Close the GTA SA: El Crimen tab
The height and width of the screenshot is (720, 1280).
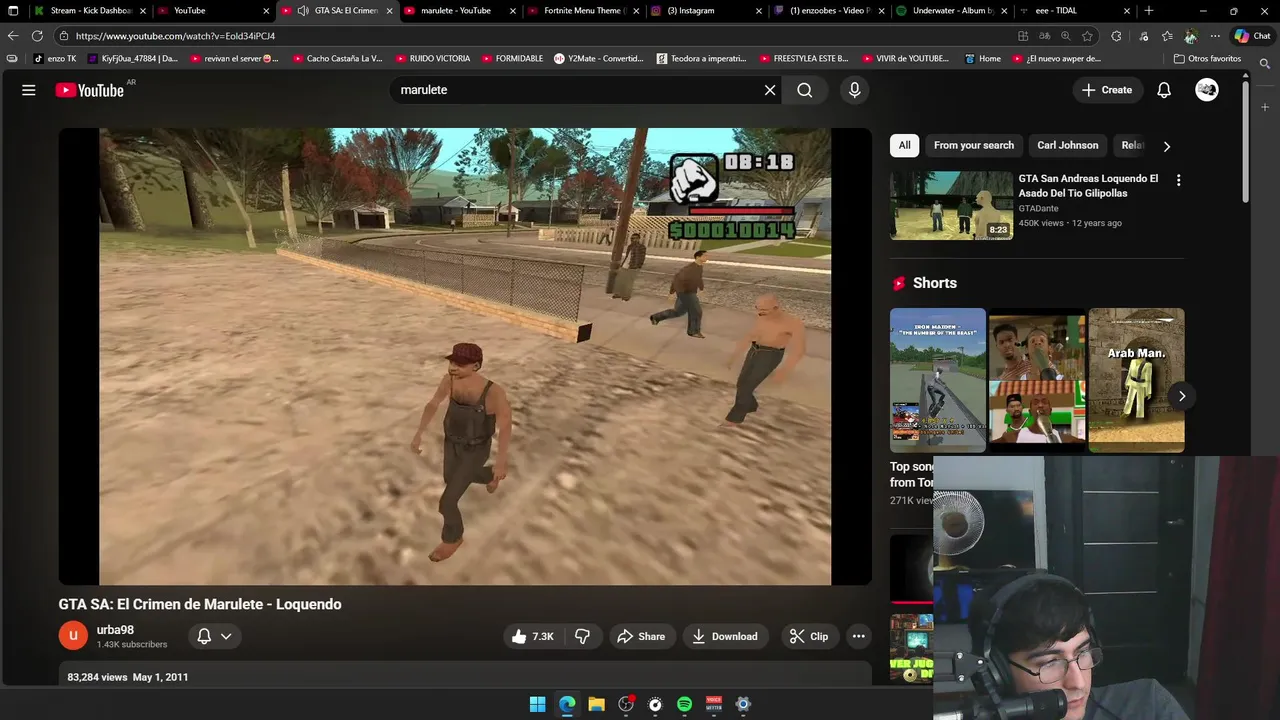(x=390, y=11)
